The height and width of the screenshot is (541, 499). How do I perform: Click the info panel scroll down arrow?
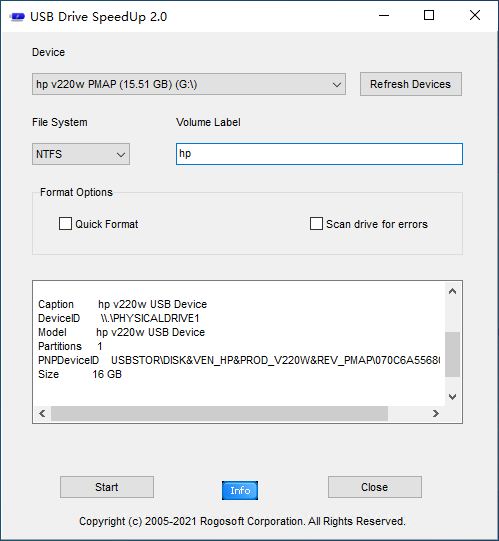pos(452,397)
